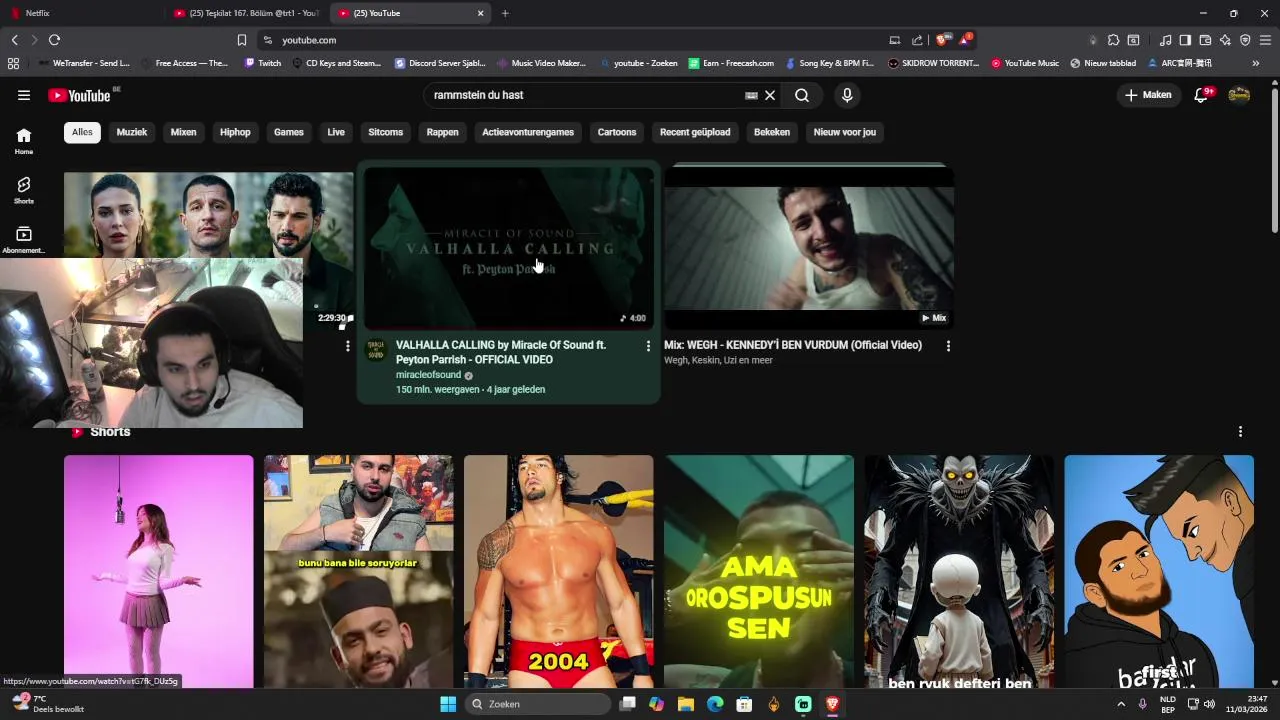Open more options for Valhalla Calling video
Screen dimensions: 1280x720
648,346
